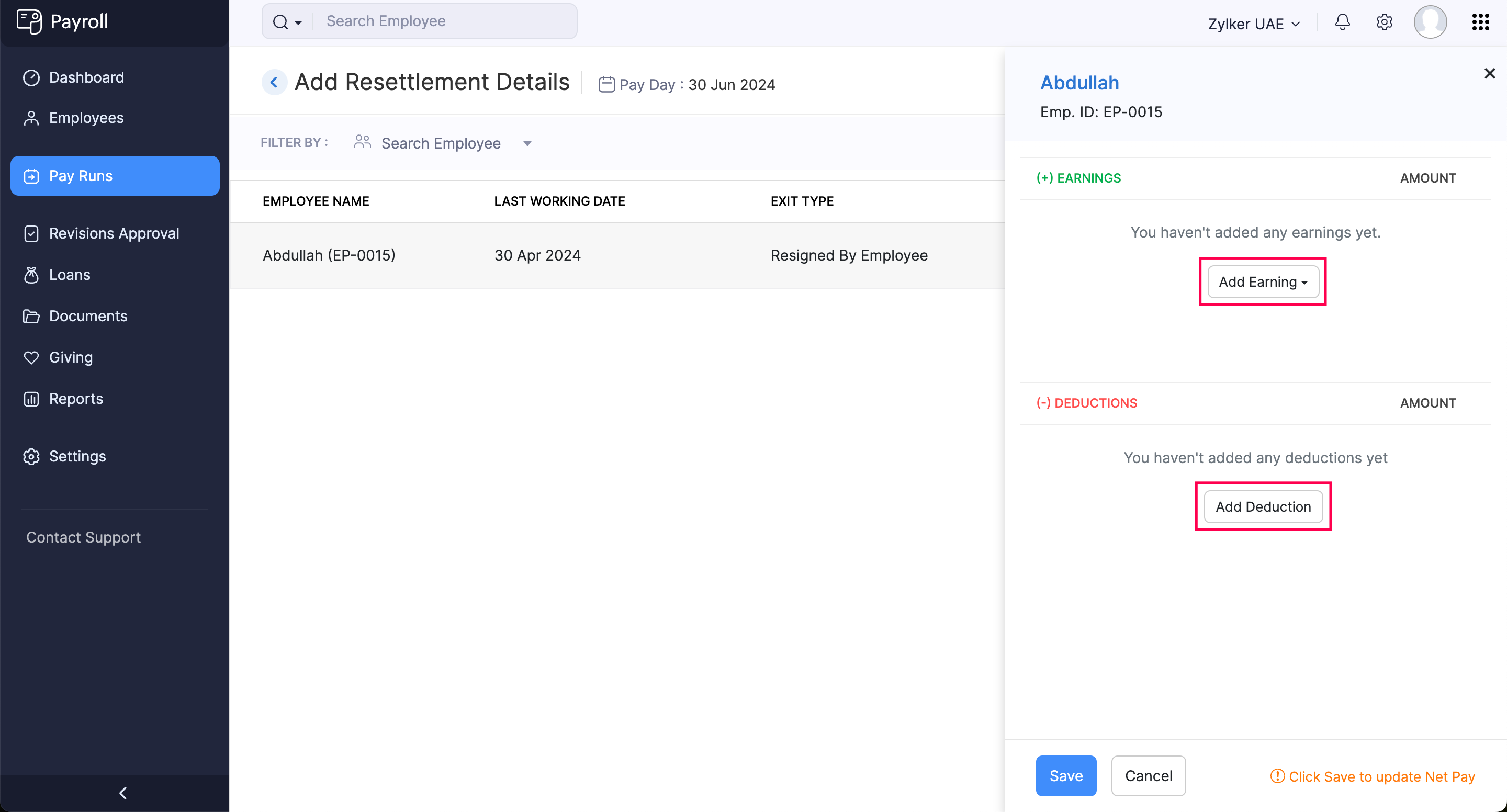Open the Employees section icon

tap(31, 118)
